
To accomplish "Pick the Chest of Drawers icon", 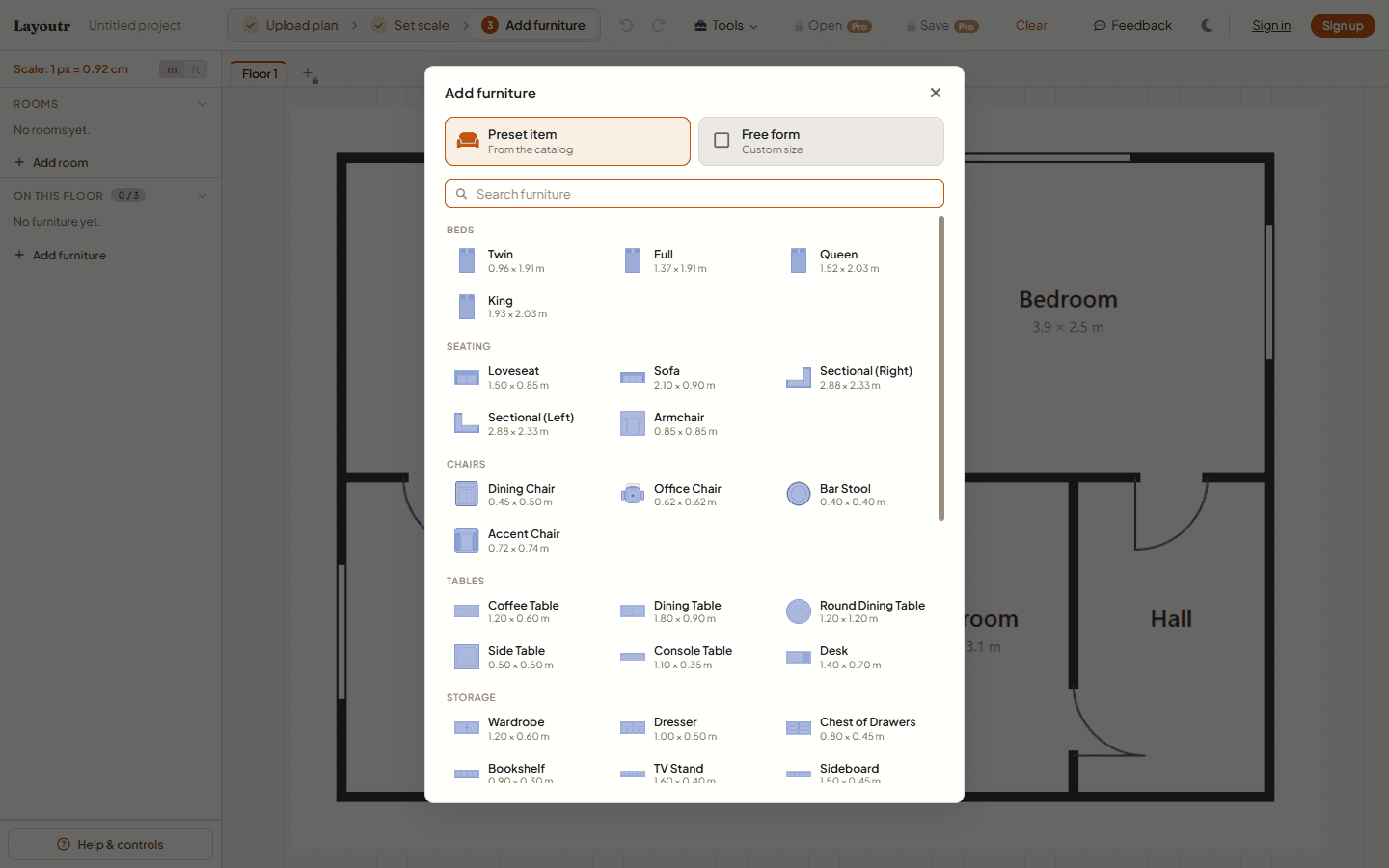I will click(x=799, y=728).
